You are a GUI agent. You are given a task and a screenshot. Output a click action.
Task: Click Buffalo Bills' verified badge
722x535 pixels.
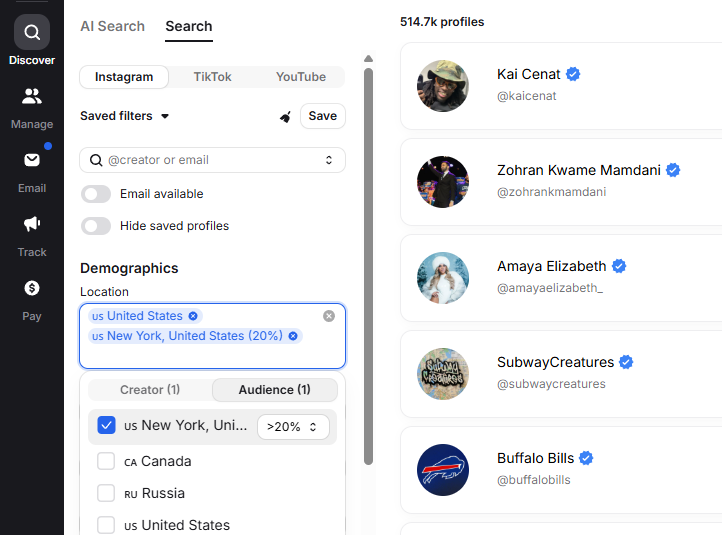click(586, 458)
